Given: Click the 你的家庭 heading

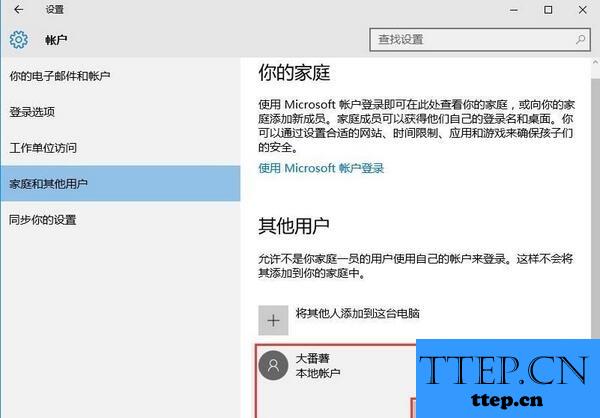Looking at the screenshot, I should pyautogui.click(x=294, y=73).
